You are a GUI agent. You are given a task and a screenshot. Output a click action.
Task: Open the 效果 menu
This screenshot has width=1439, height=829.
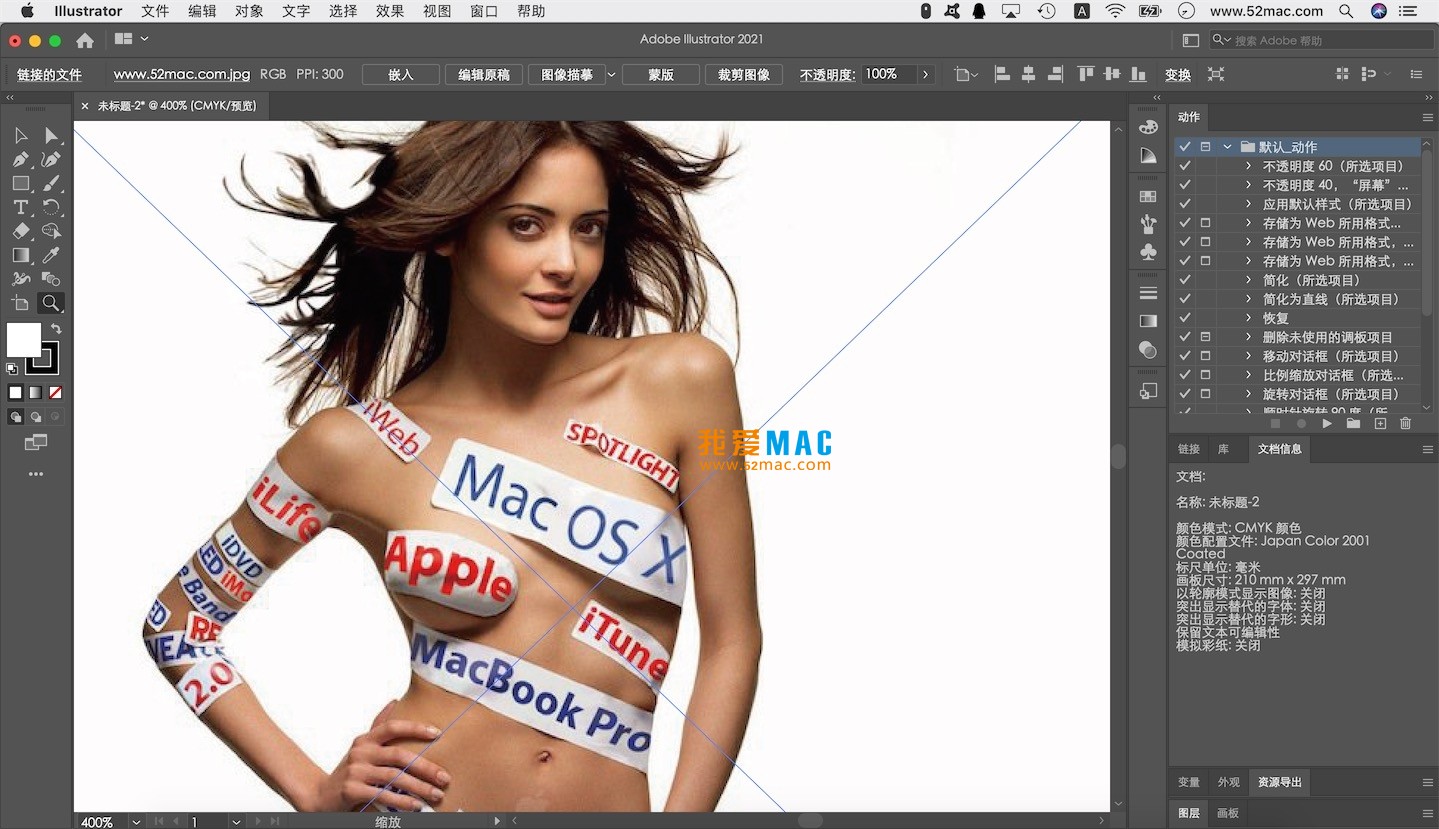[x=390, y=11]
